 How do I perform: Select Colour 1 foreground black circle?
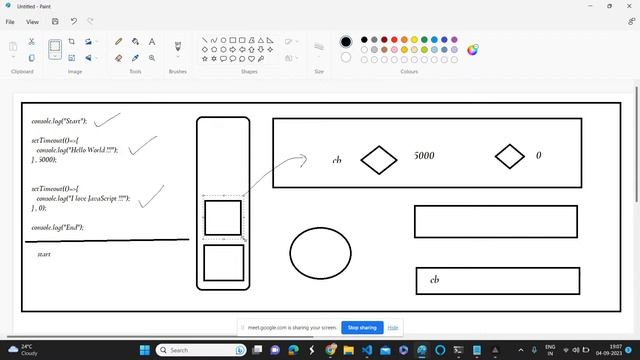345,42
